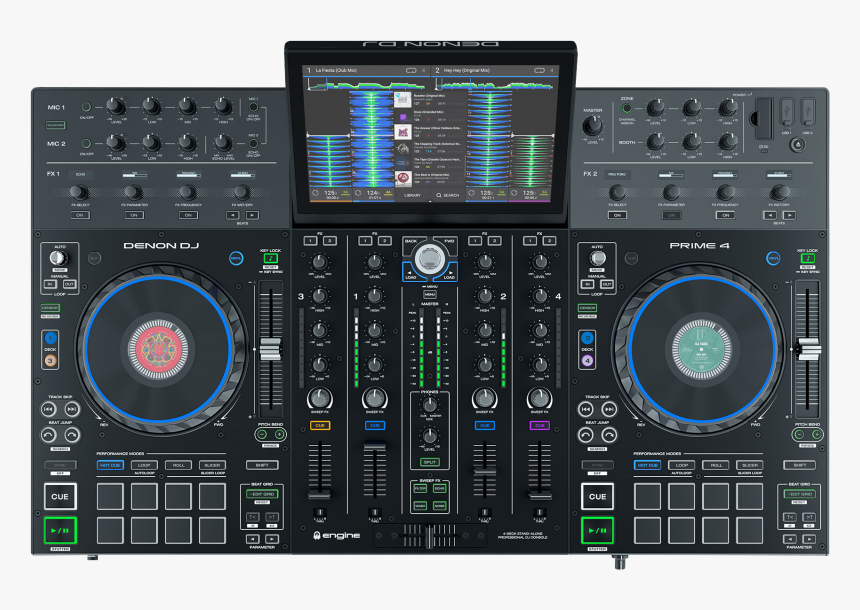860x610 pixels.
Task: Go Back with browse Back button
Action: pos(411,242)
